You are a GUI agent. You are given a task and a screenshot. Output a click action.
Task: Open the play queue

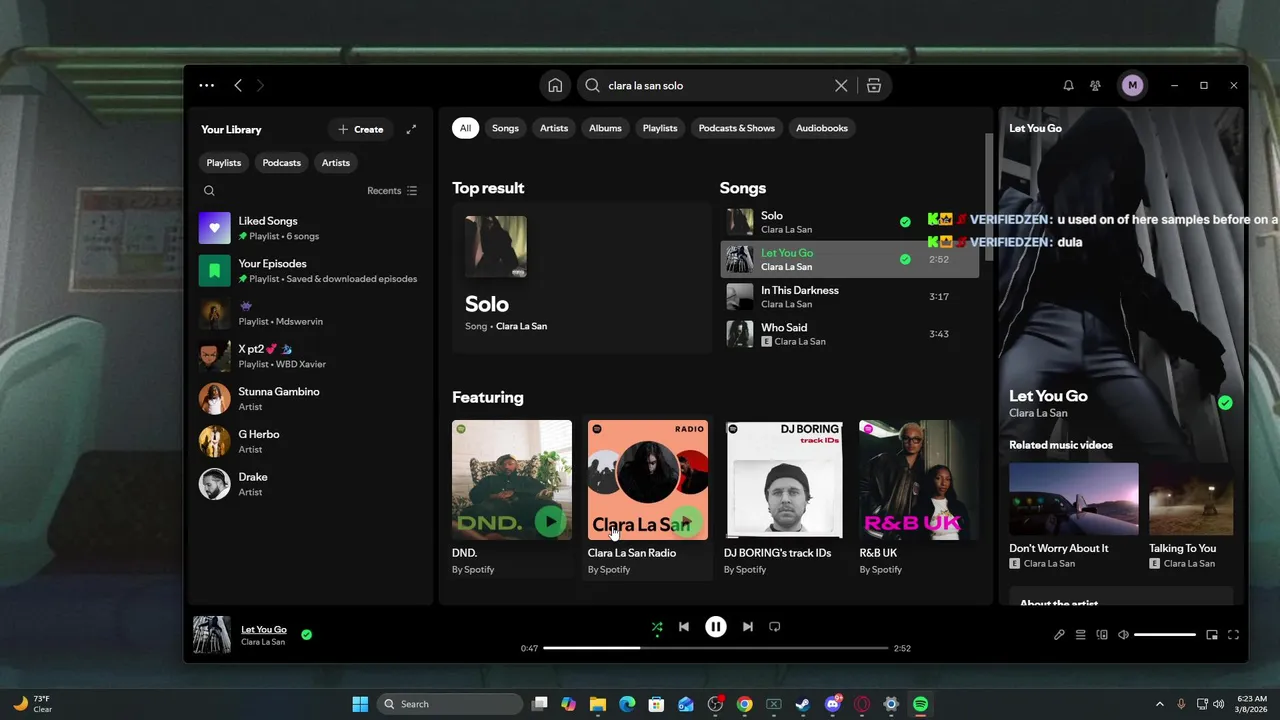point(1080,634)
